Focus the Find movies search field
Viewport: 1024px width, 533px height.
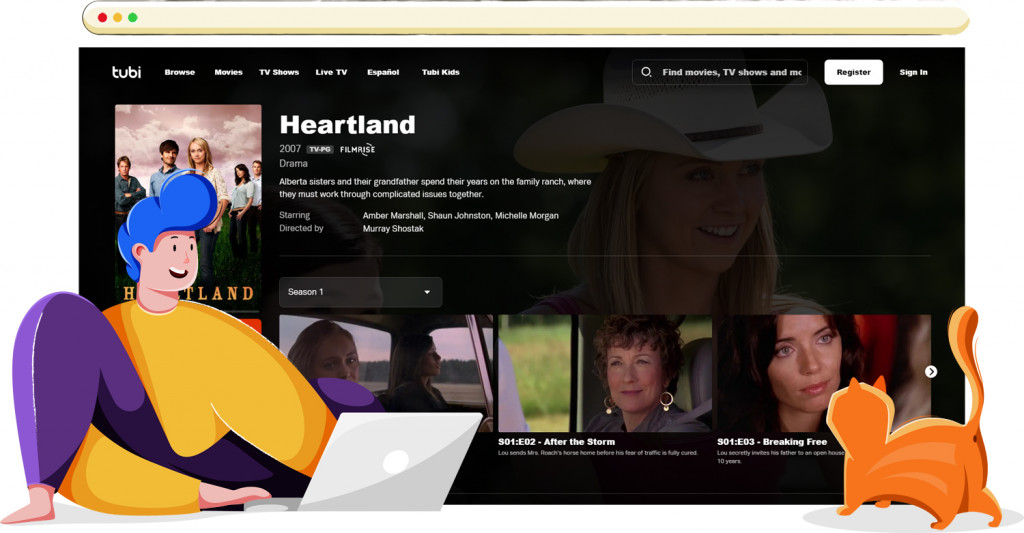tap(720, 72)
